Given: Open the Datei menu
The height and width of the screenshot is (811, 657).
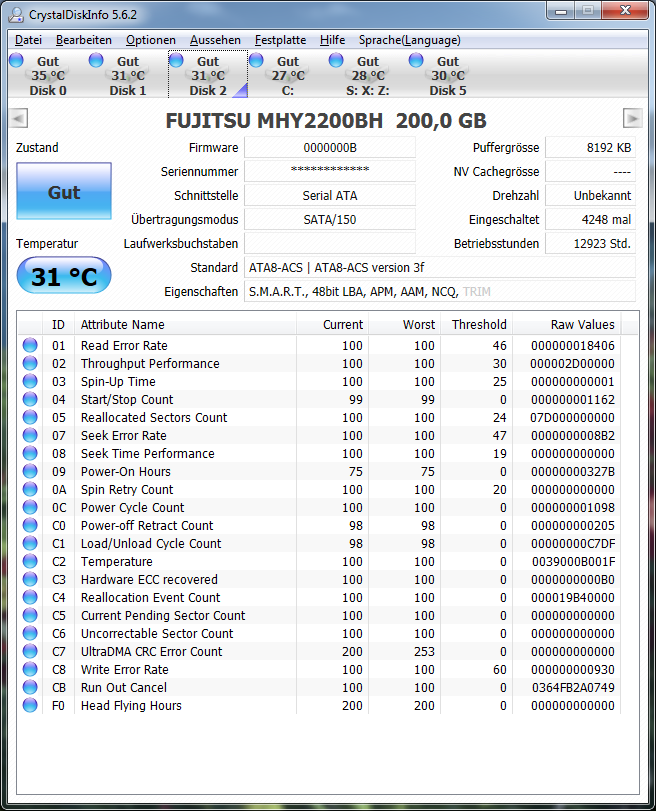Looking at the screenshot, I should (x=28, y=40).
